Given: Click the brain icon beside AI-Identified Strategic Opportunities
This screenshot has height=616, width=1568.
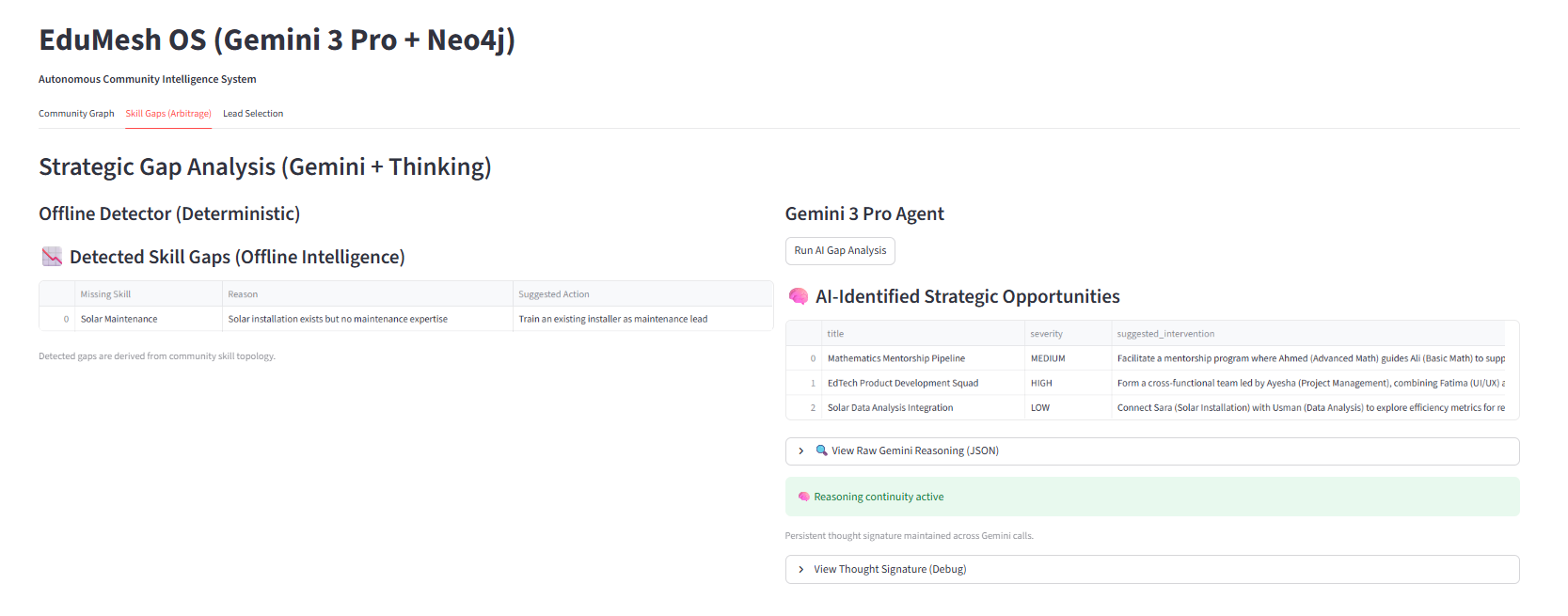Looking at the screenshot, I should 799,297.
